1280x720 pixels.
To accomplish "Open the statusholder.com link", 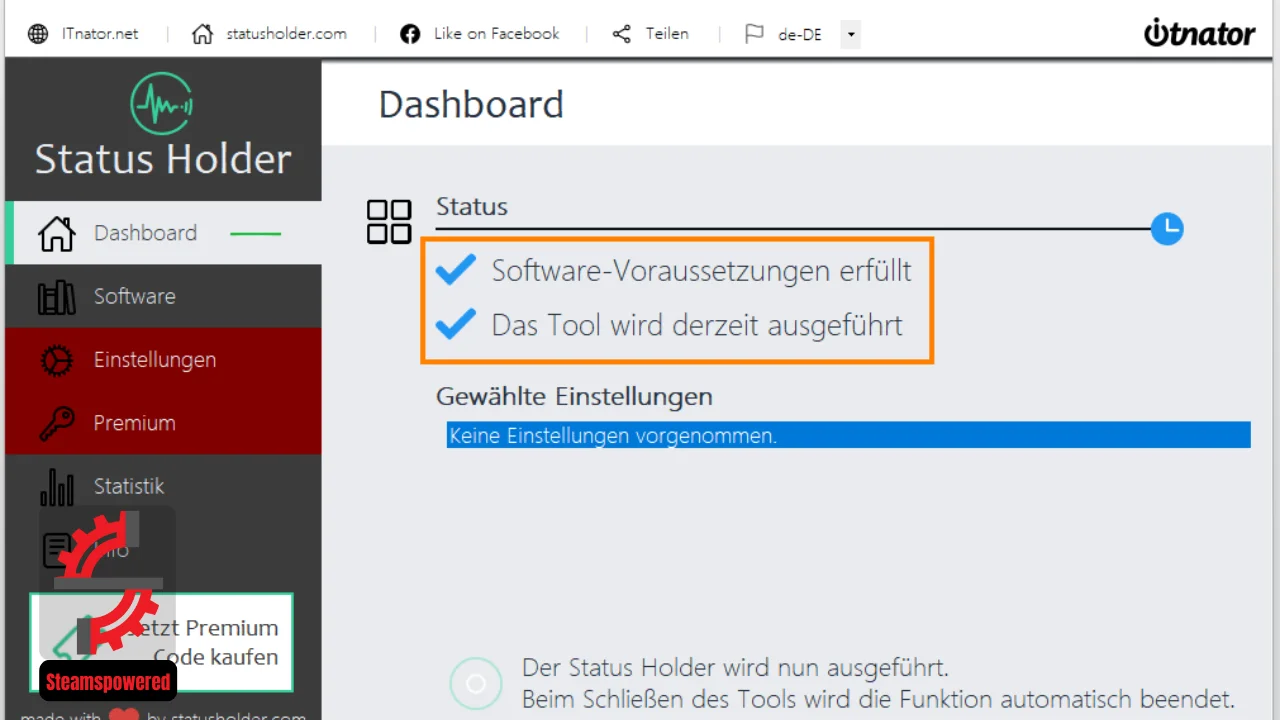I will click(x=286, y=34).
